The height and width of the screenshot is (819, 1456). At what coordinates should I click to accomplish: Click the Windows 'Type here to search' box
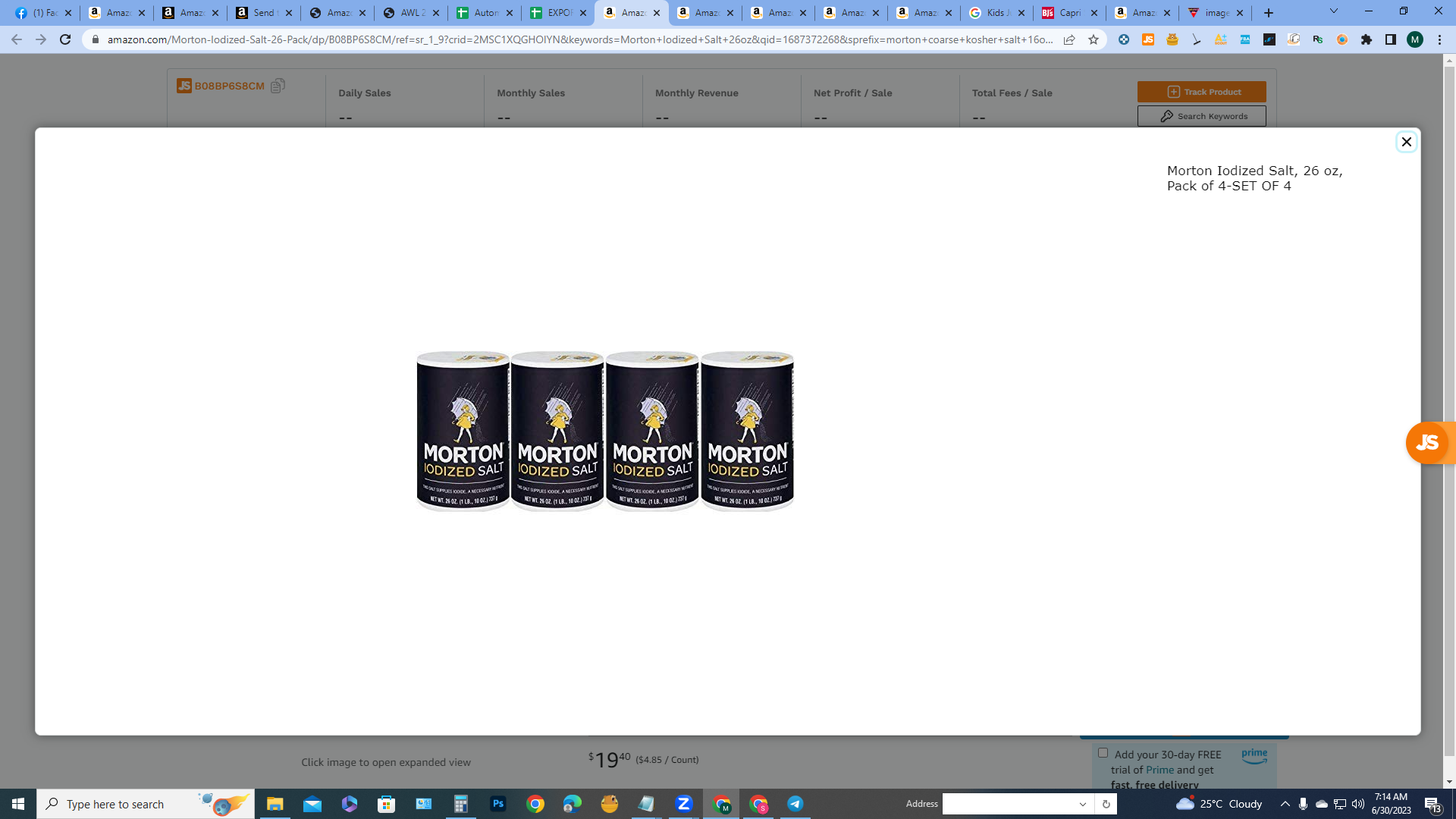click(x=146, y=804)
